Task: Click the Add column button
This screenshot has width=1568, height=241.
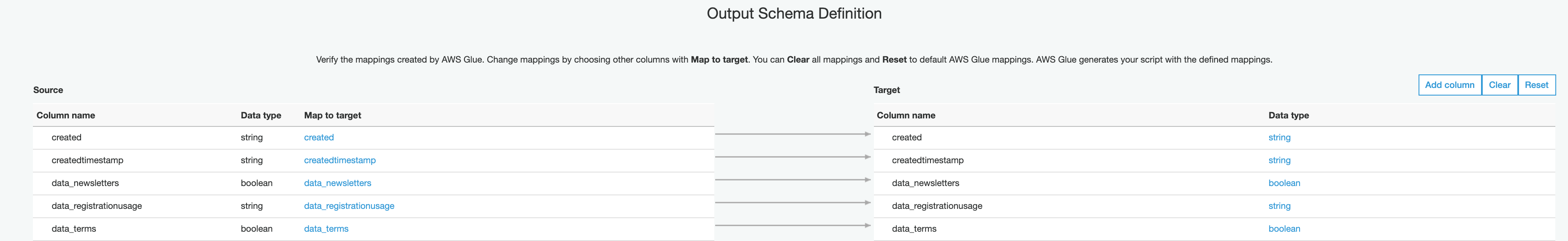Action: tap(1449, 85)
